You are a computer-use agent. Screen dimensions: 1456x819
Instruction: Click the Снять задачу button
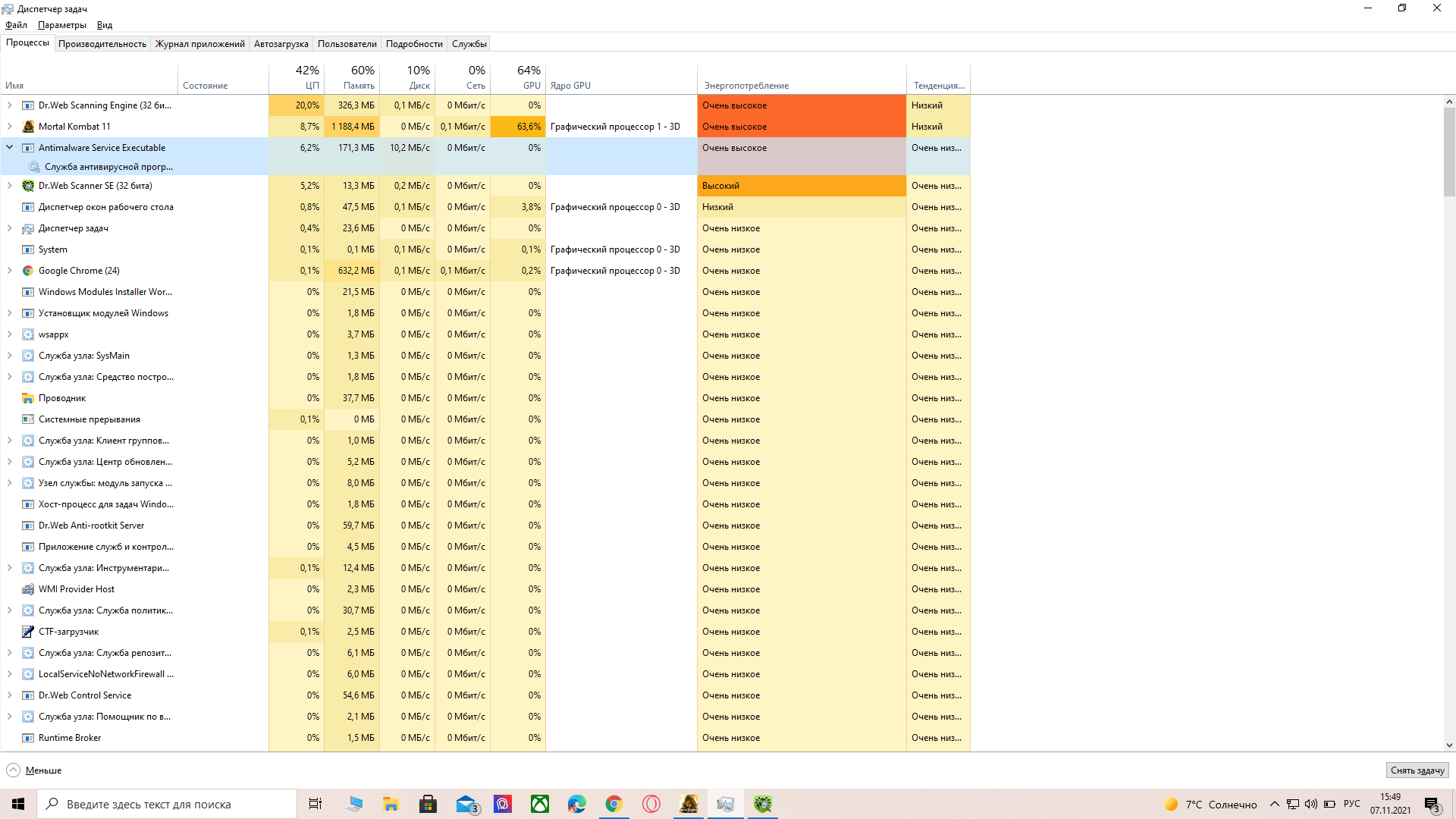pyautogui.click(x=1417, y=770)
